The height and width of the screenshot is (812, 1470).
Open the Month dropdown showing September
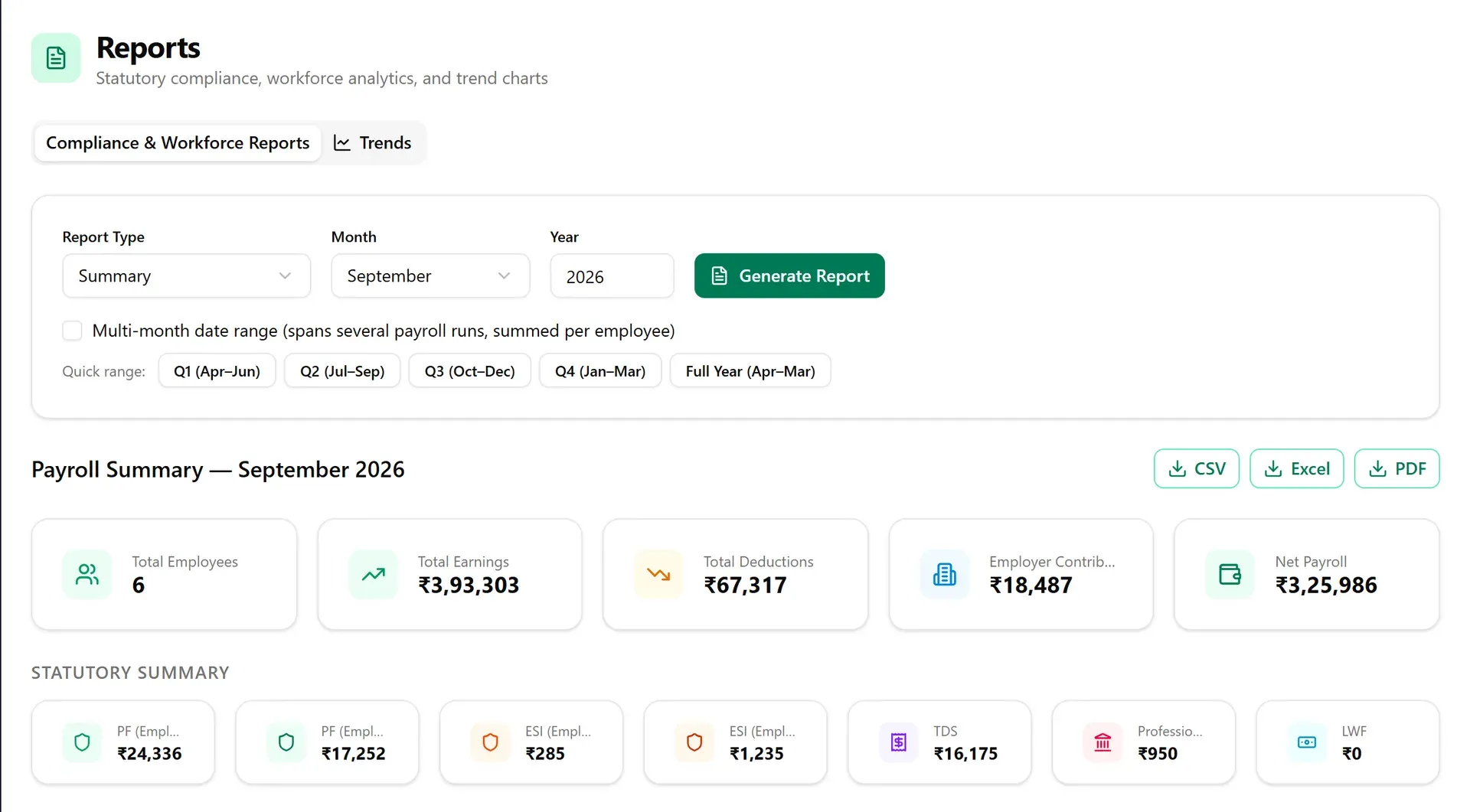[x=430, y=276]
